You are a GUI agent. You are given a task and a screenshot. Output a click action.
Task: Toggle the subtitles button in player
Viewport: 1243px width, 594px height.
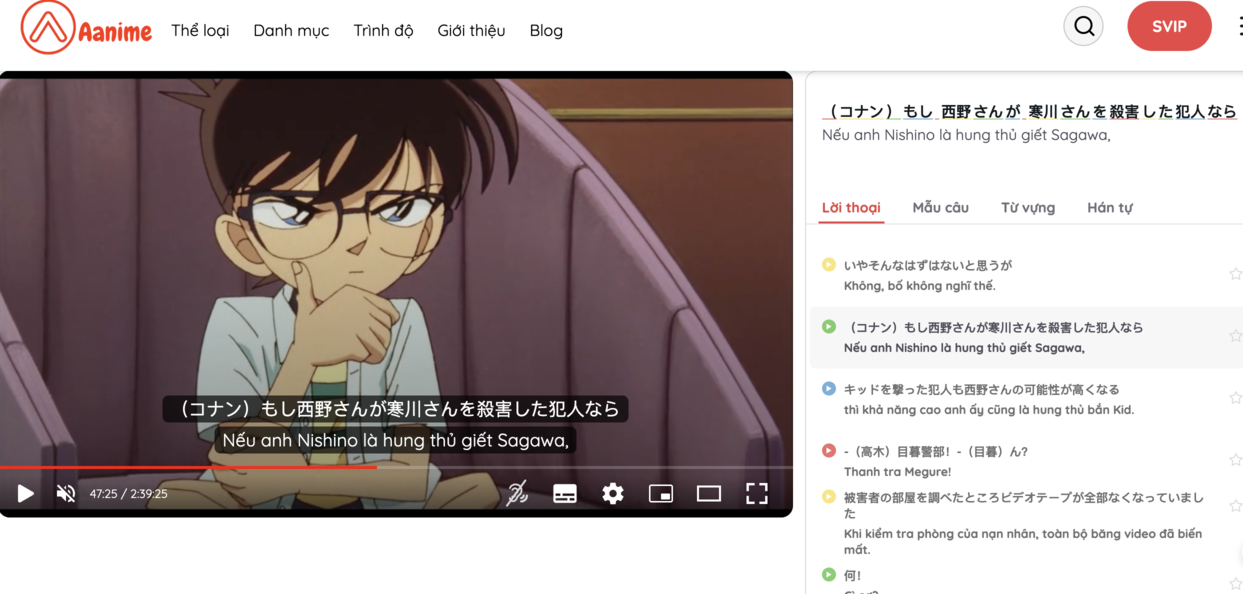click(x=565, y=493)
